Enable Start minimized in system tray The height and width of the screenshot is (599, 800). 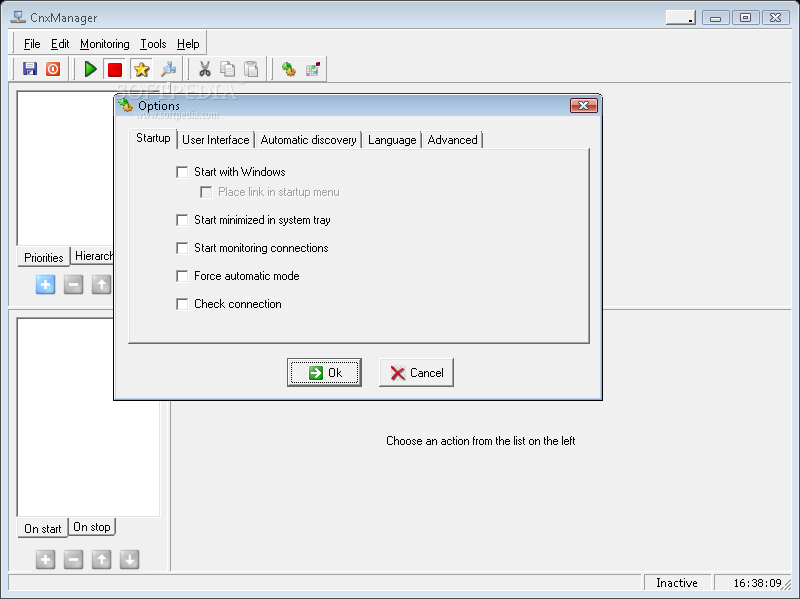(x=182, y=220)
